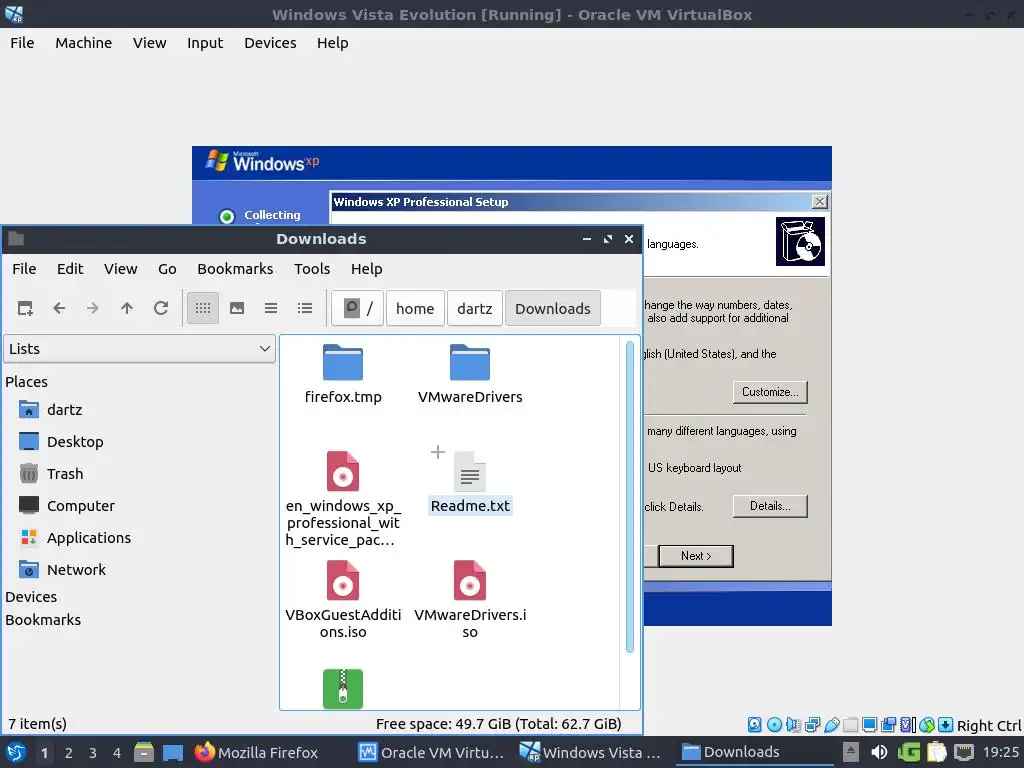Go forward in Downloads file manager
Screen dimensions: 1024x768
(93, 308)
